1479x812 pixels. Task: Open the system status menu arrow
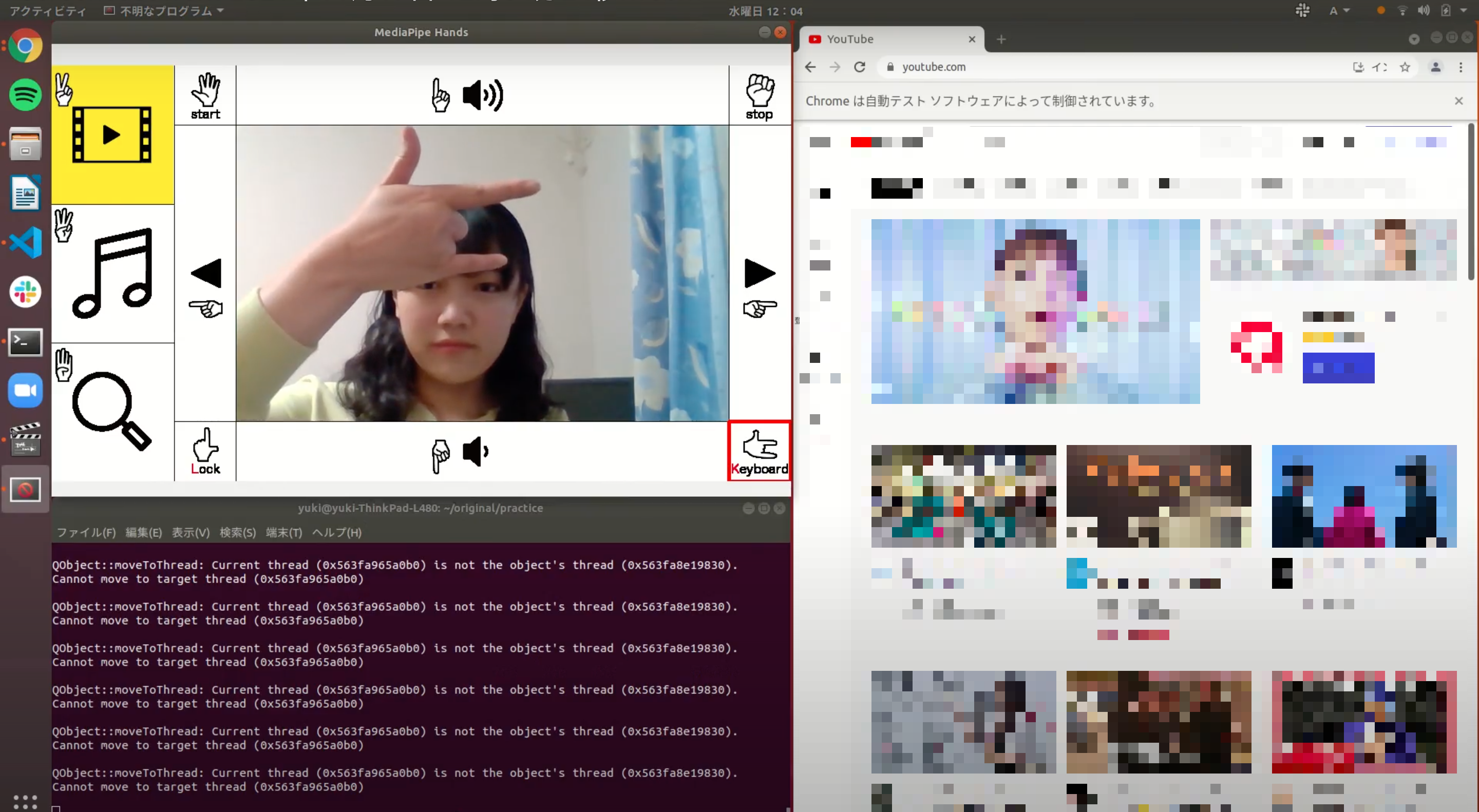pos(1464,10)
